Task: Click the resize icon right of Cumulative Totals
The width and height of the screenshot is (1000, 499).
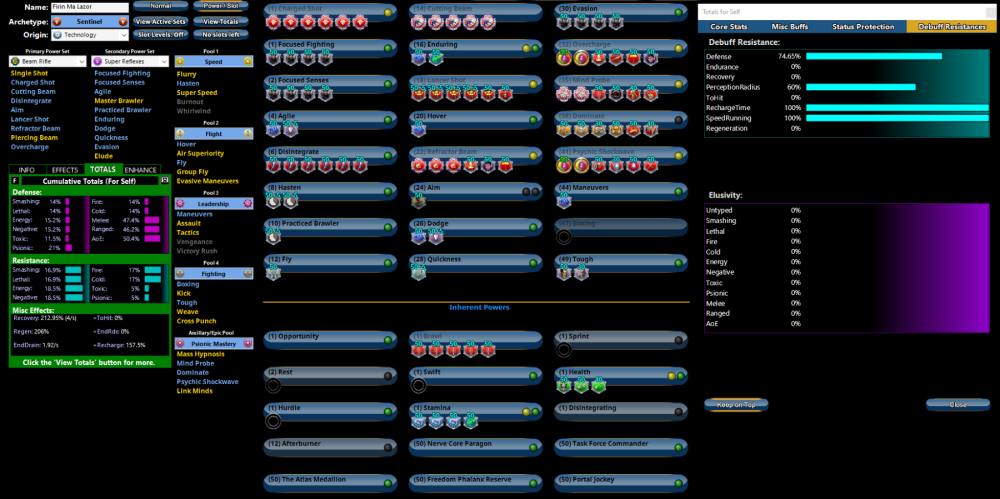Action: coord(165,181)
